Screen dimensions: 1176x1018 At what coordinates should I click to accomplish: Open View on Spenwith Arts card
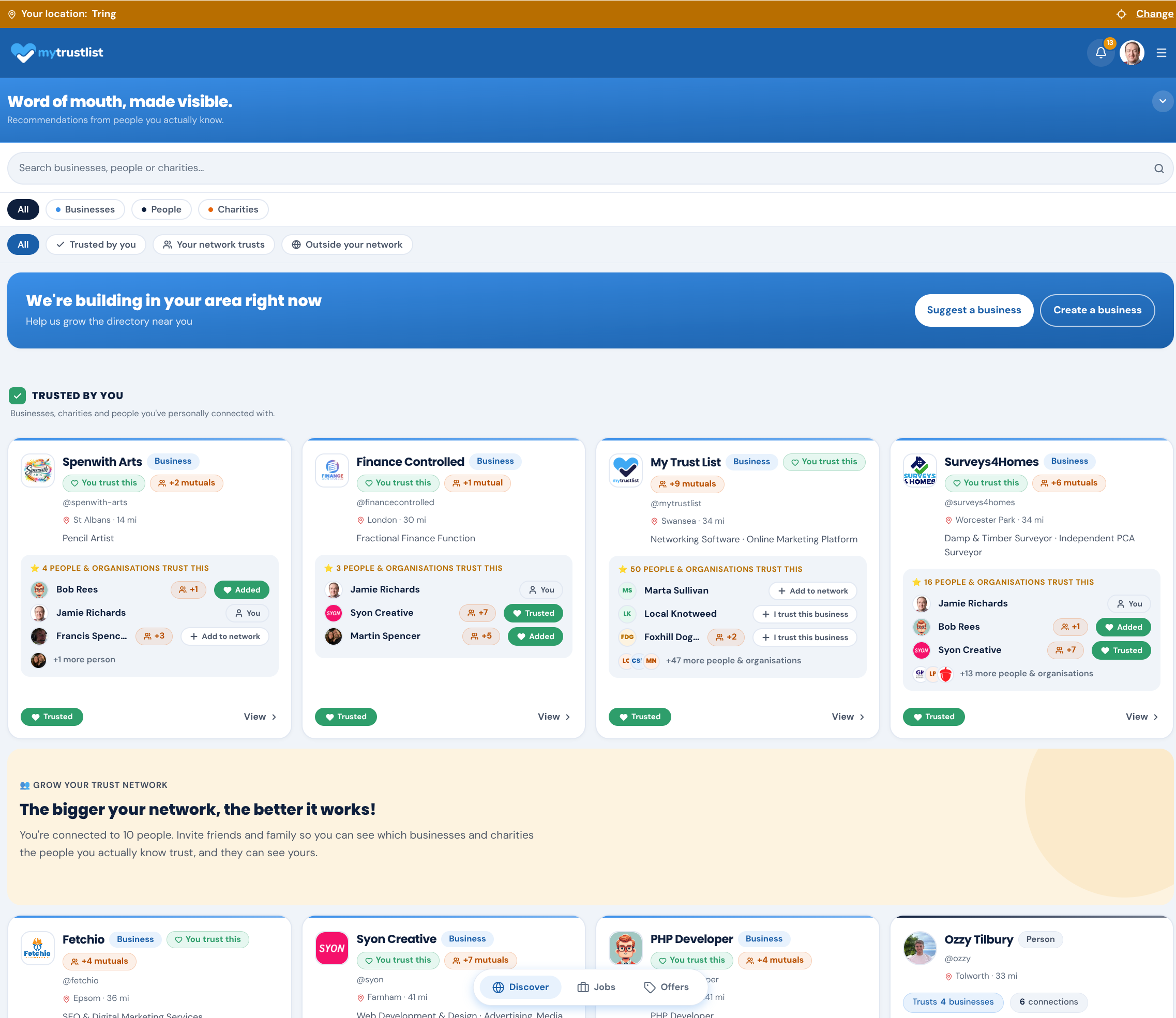click(260, 717)
